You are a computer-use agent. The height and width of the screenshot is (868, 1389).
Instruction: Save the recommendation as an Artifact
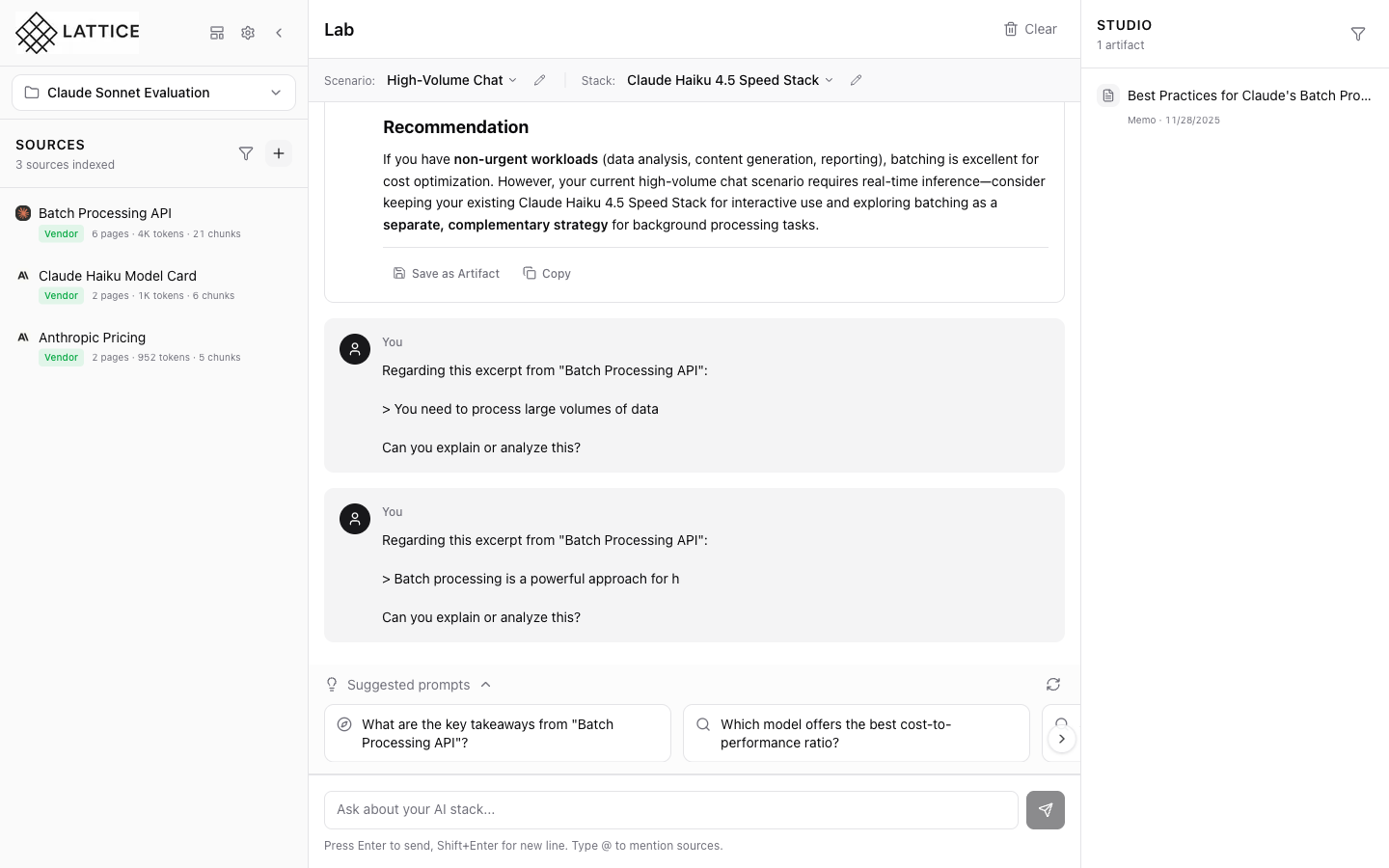click(x=446, y=273)
